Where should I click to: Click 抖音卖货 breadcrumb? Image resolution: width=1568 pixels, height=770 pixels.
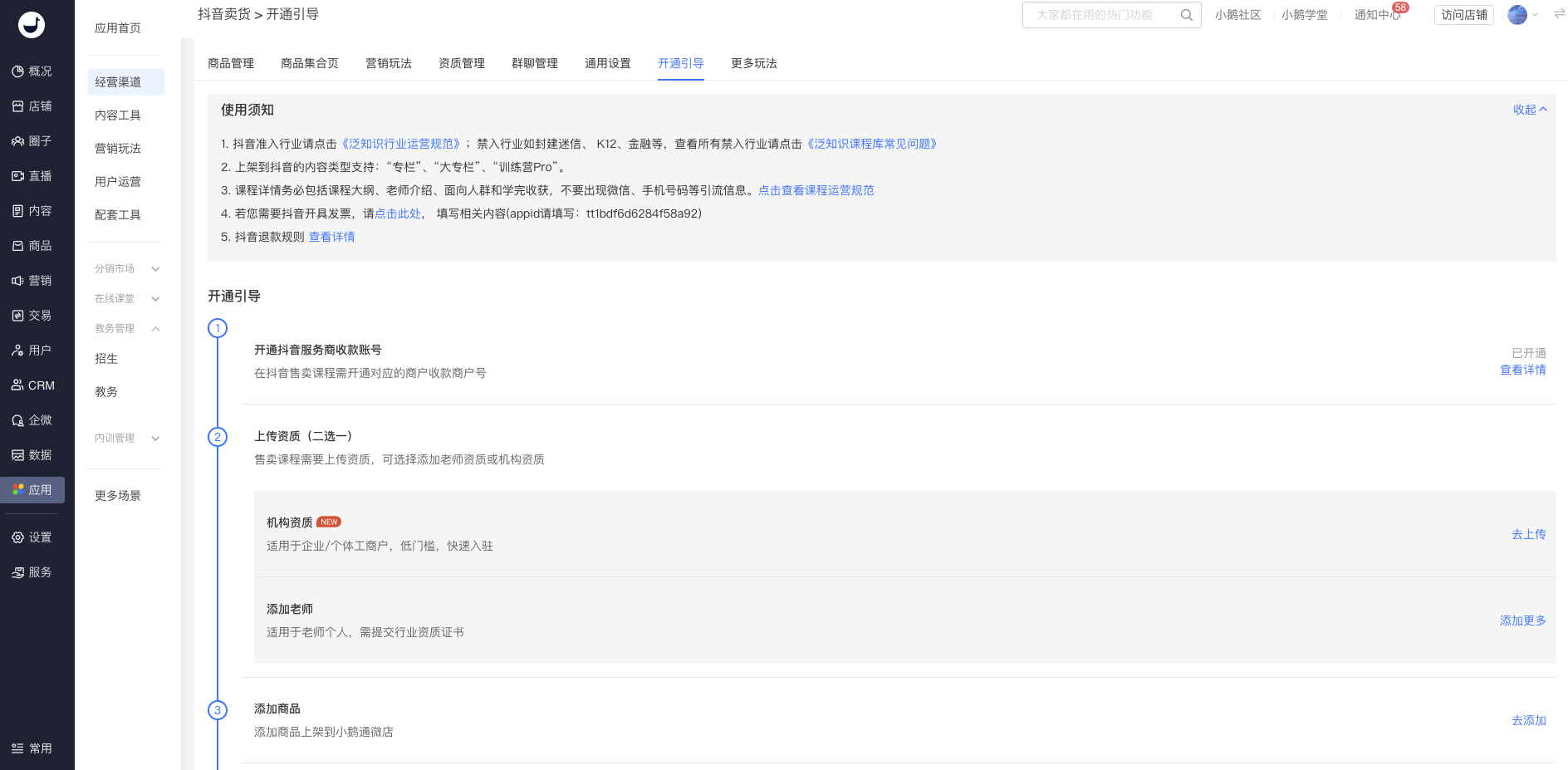(x=224, y=14)
